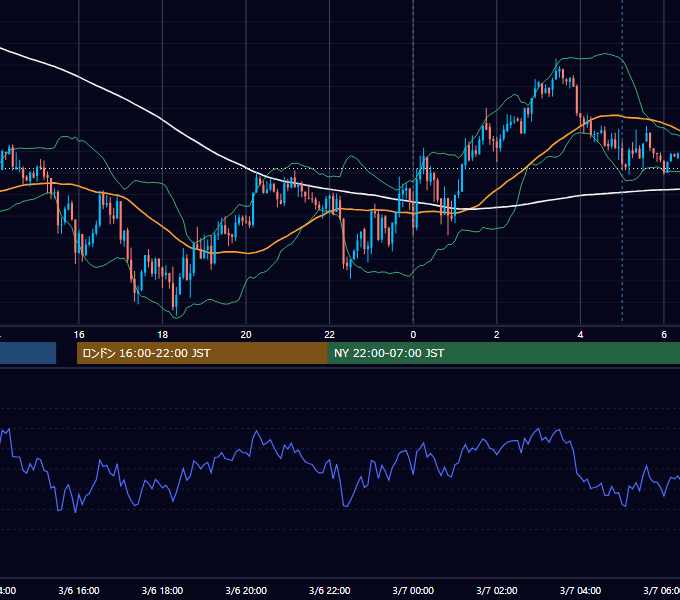Click the blue session bar before London
The height and width of the screenshot is (600, 680).
click(28, 353)
